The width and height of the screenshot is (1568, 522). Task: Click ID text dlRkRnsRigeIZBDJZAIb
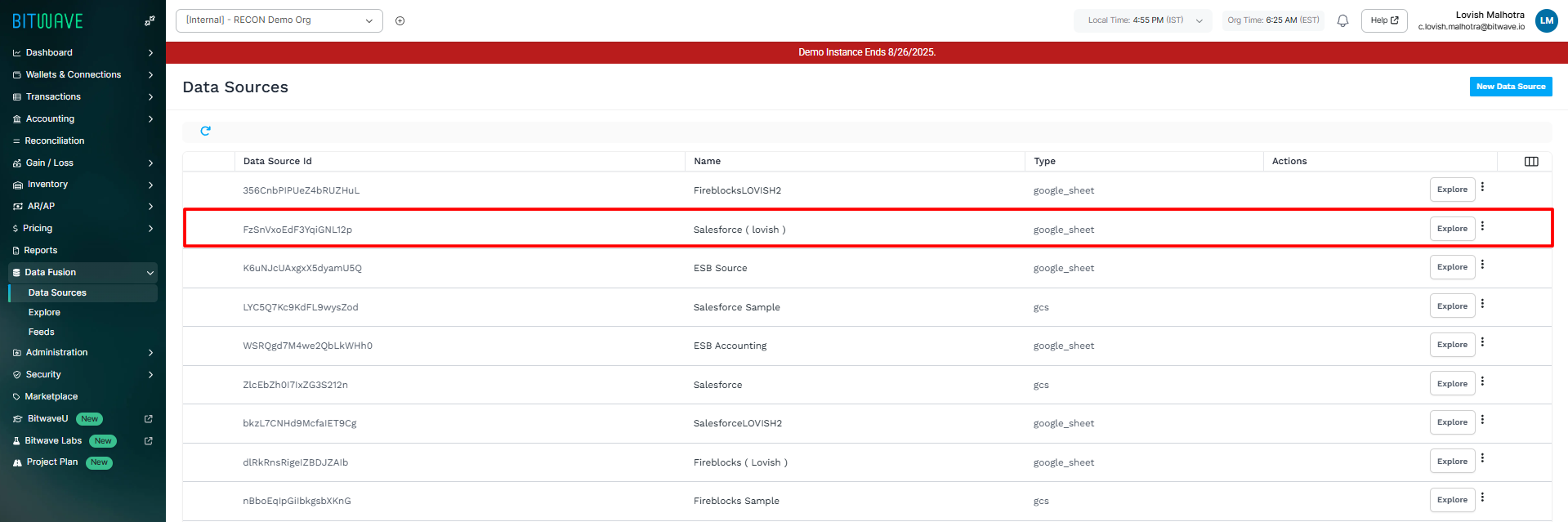(296, 463)
